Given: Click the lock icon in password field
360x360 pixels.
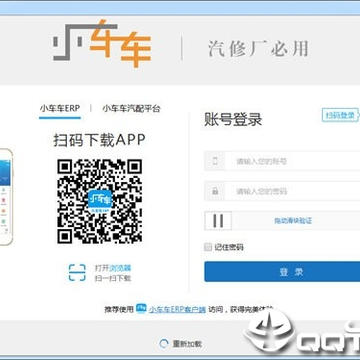Looking at the screenshot, I should [215, 191].
